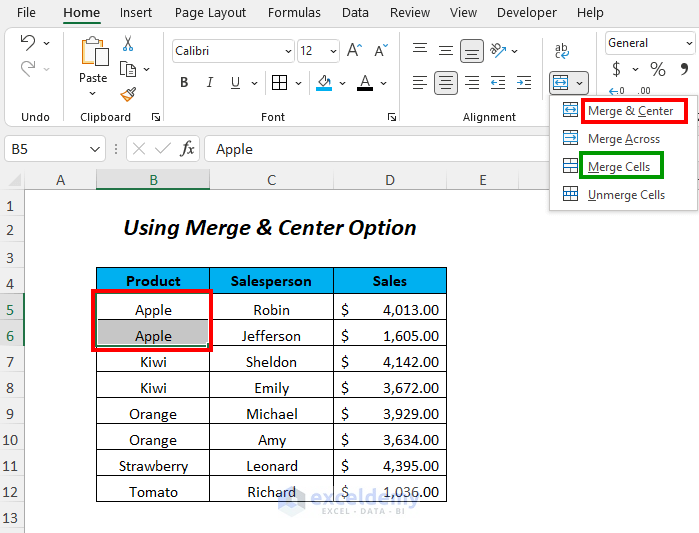Switch to the Page Layout tab
The width and height of the screenshot is (699, 533).
pos(210,13)
